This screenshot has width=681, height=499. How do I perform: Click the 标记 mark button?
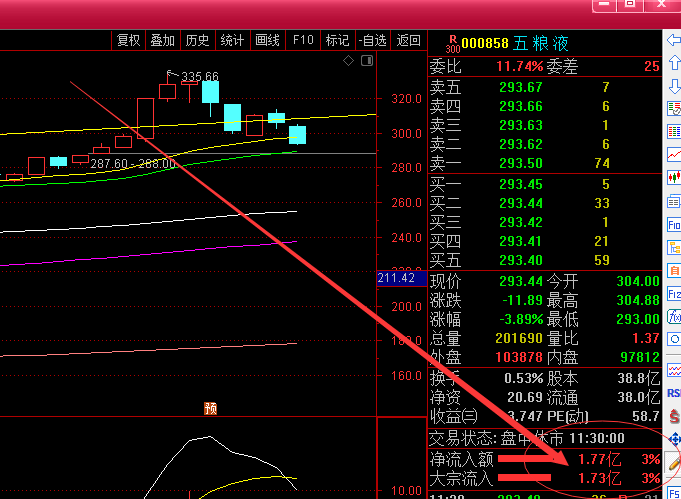337,40
